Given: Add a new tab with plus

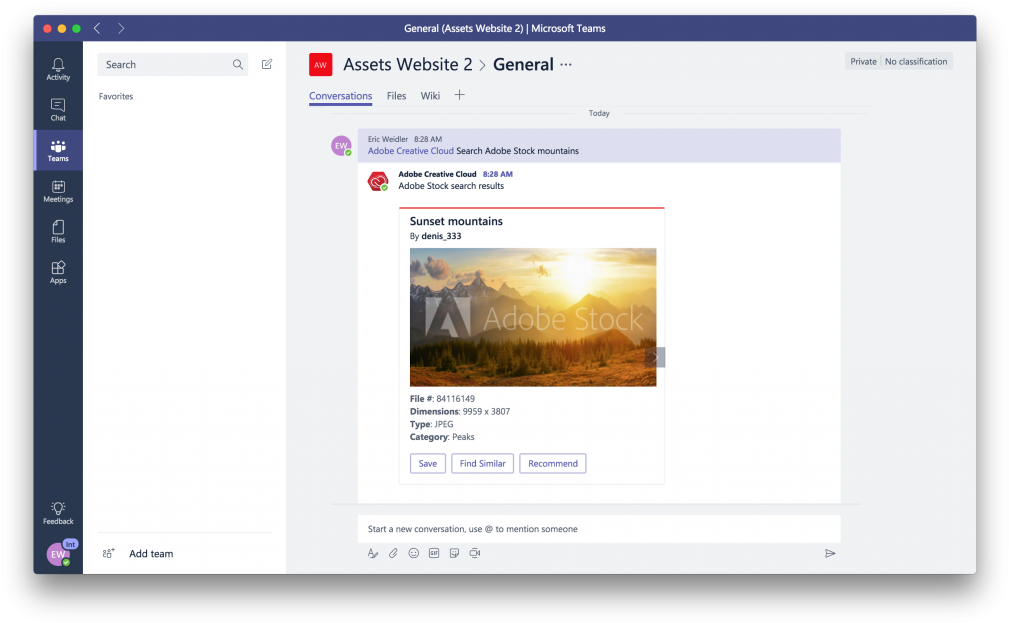Looking at the screenshot, I should [460, 95].
